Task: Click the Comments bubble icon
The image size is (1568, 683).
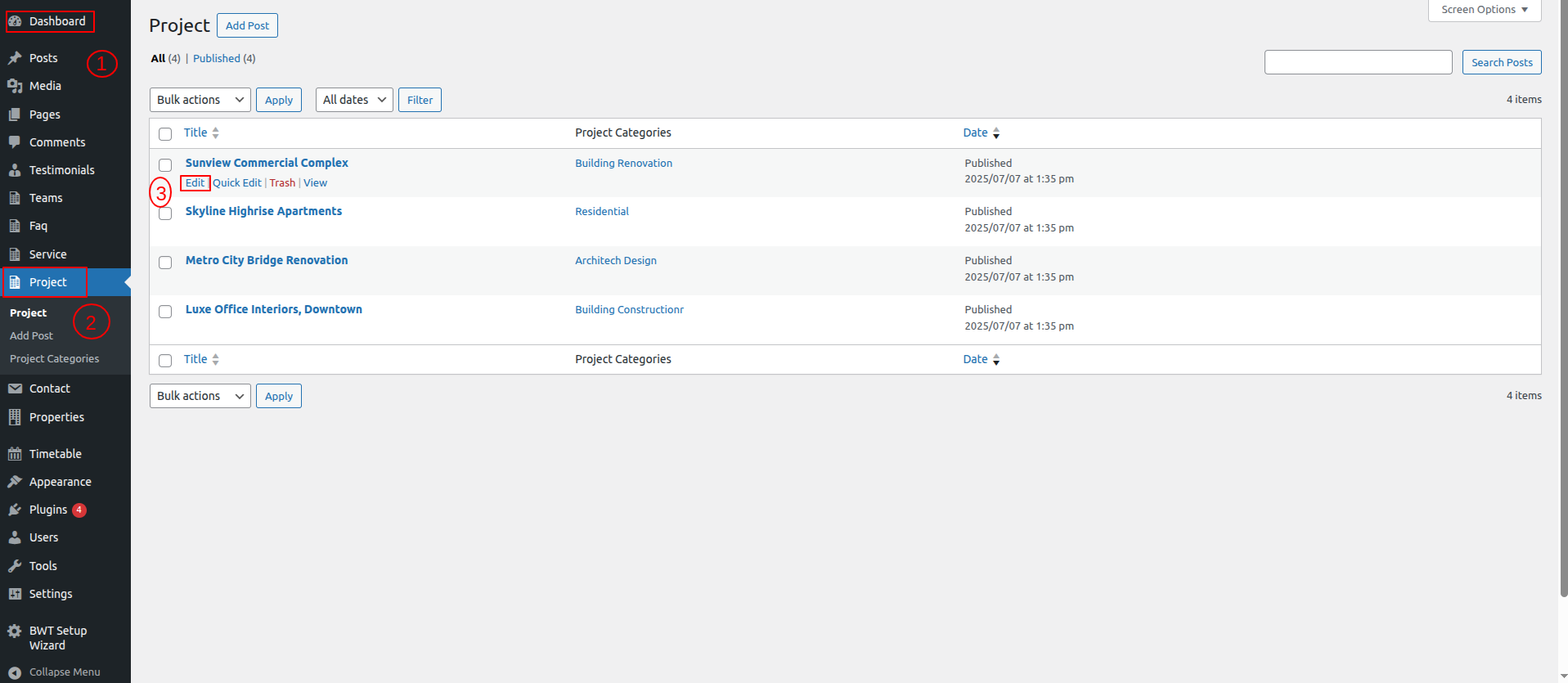Action: click(x=15, y=142)
